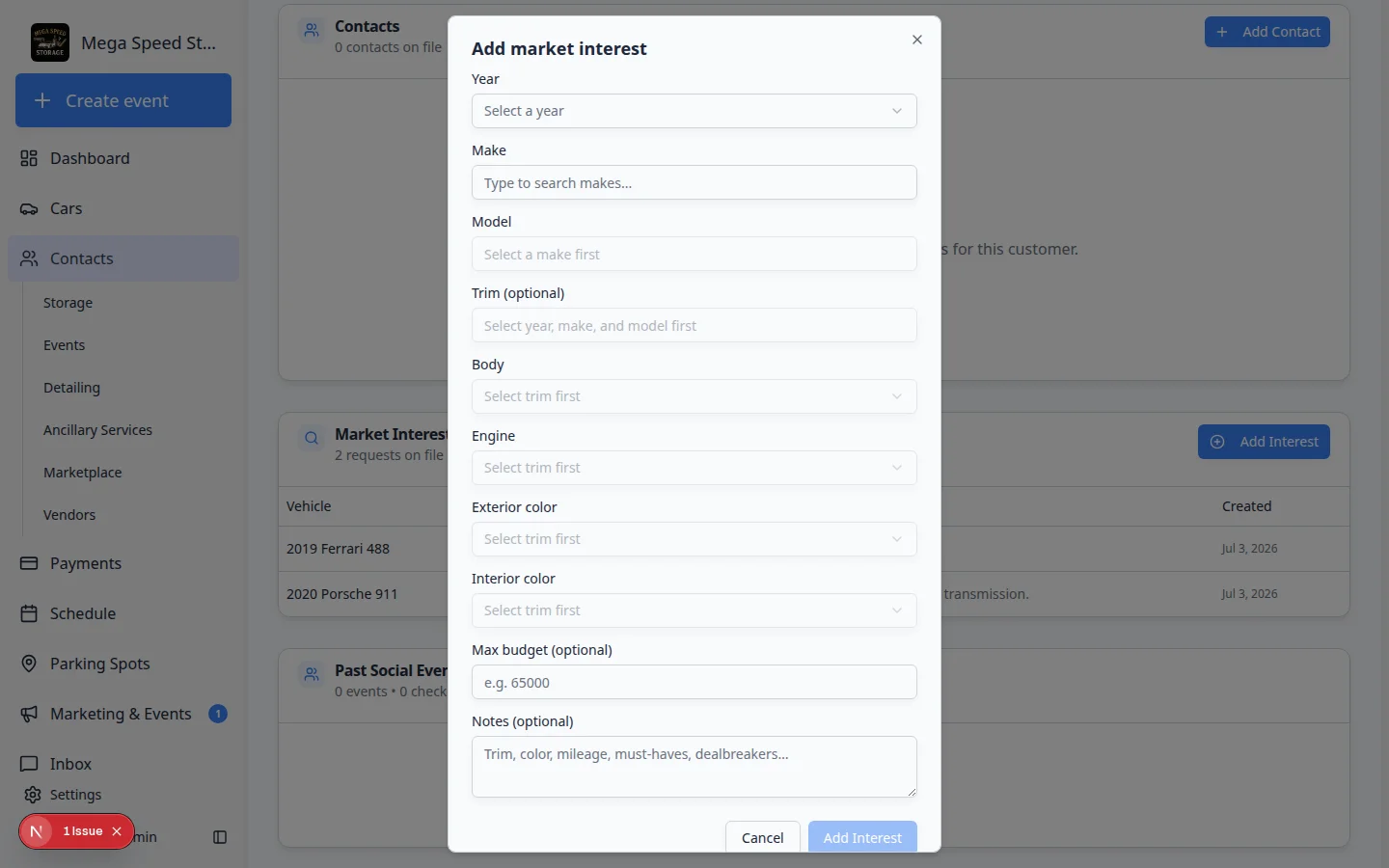Click the Vehicle column header
The height and width of the screenshot is (868, 1389).
point(309,506)
